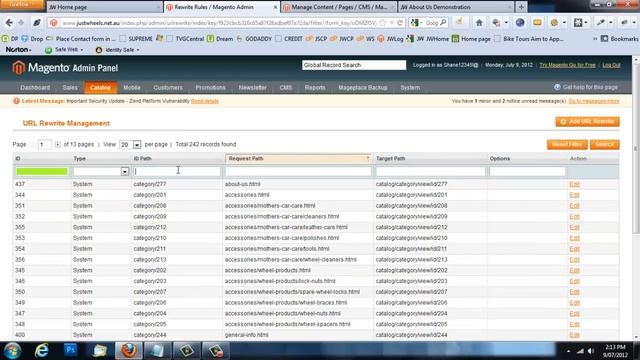This screenshot has height=360, width=640.
Task: Click the Add URL Rewrite button
Action: point(587,122)
